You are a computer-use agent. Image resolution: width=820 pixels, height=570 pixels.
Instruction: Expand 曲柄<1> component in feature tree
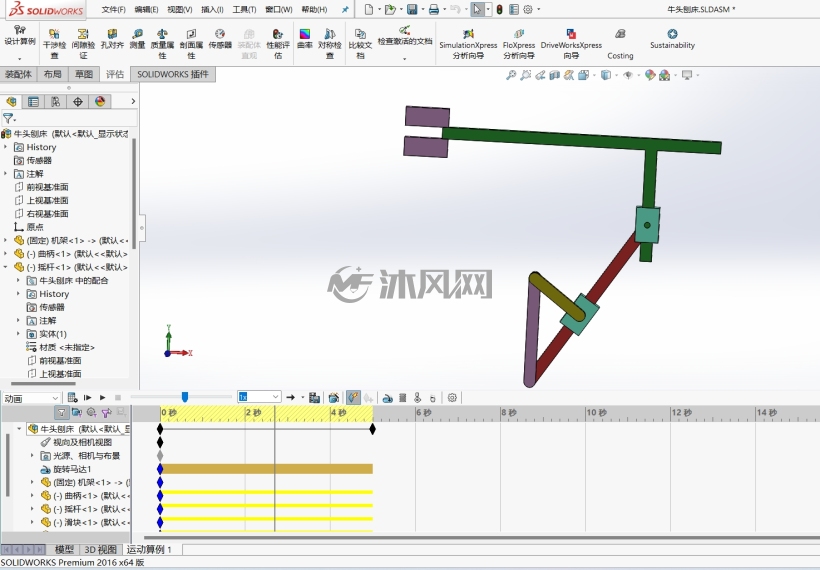(6, 254)
